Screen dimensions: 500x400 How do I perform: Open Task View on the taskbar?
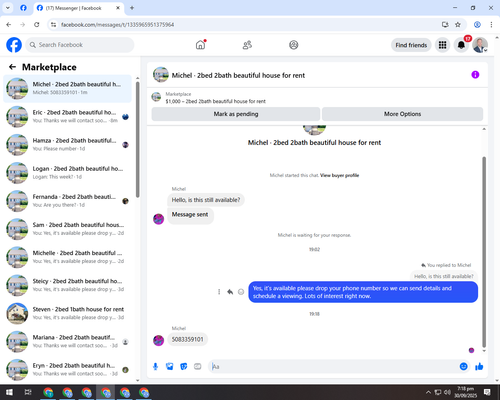(28, 392)
